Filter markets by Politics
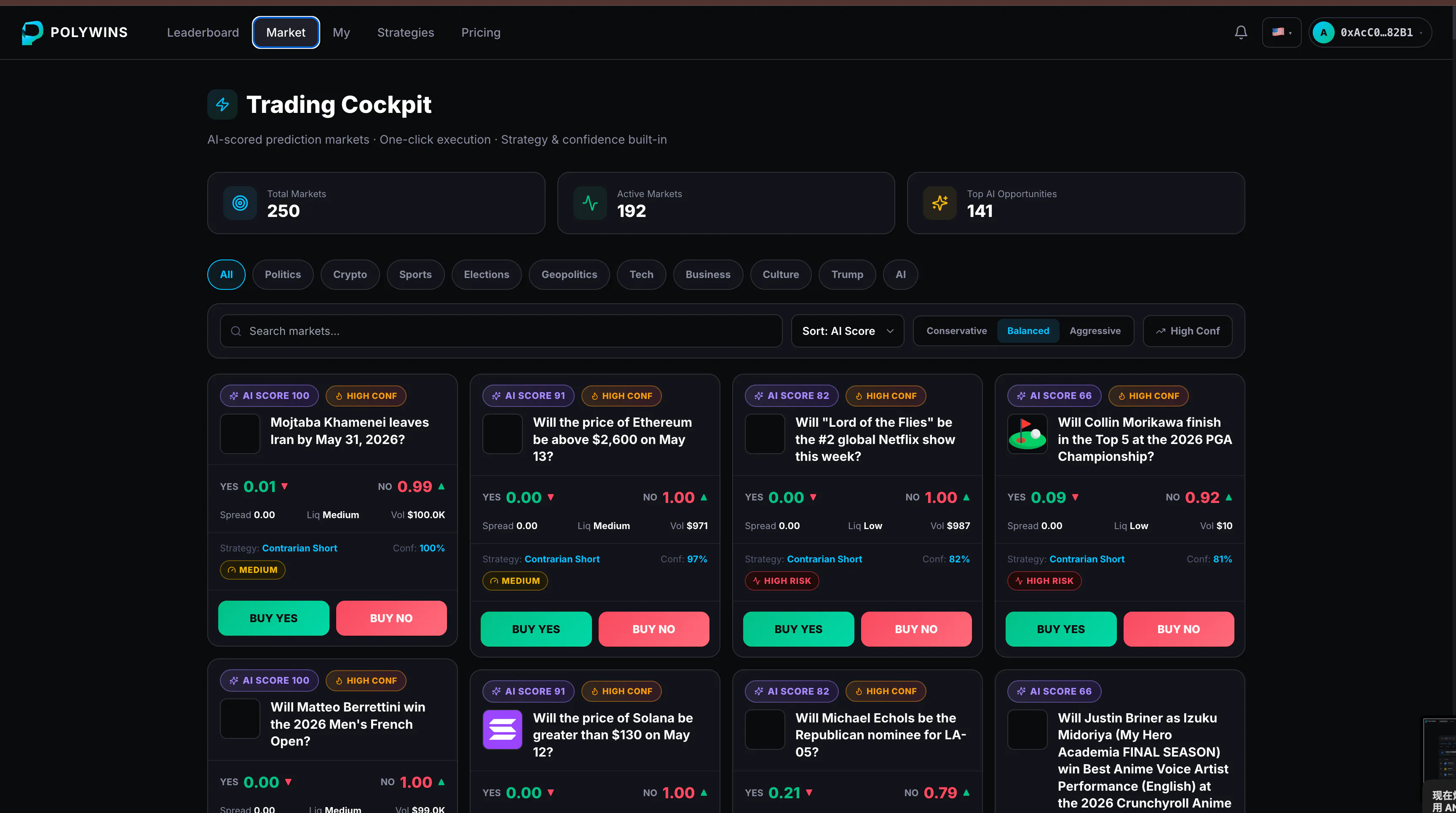Screen dimensions: 1456x813 coord(283,275)
